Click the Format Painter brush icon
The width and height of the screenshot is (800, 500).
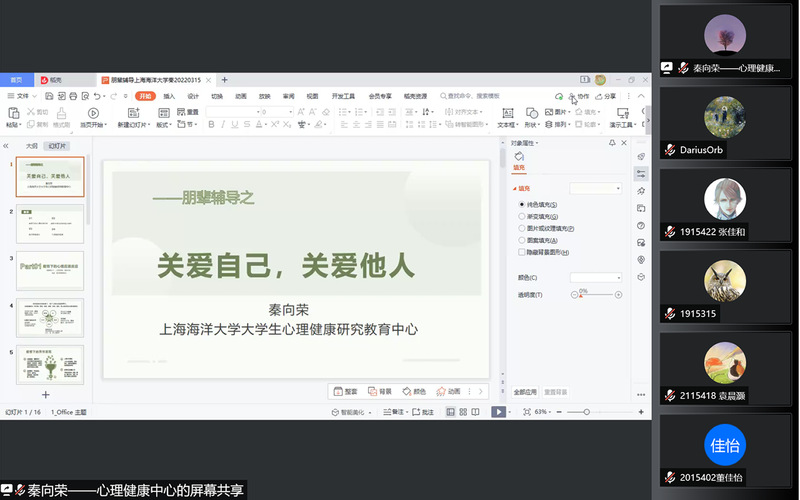click(x=61, y=114)
